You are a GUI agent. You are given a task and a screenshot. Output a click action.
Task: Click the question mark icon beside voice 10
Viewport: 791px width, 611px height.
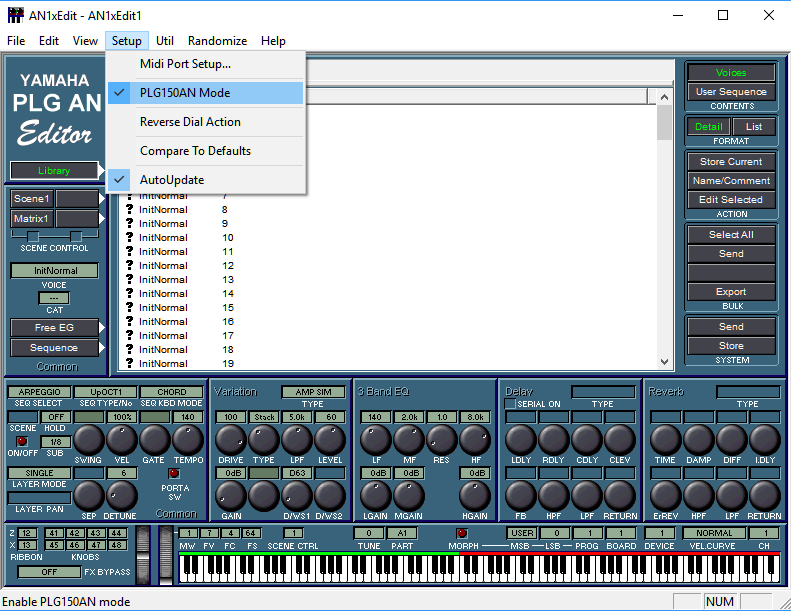[x=129, y=238]
